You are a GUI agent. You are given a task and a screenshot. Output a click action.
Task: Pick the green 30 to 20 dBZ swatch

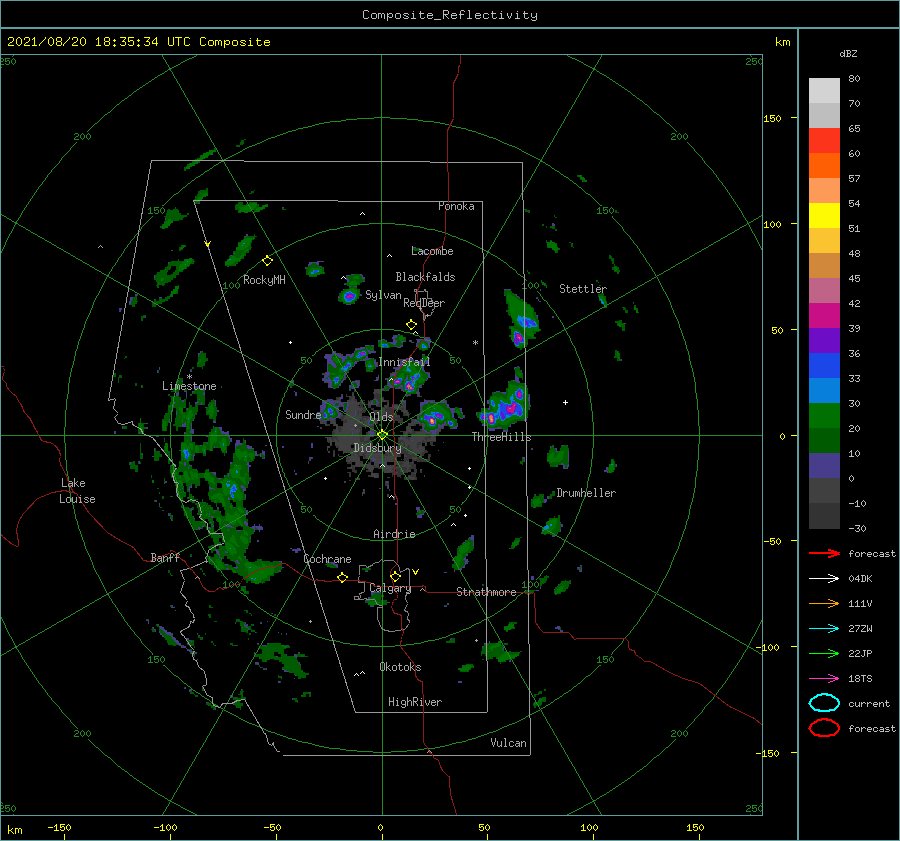(x=824, y=415)
